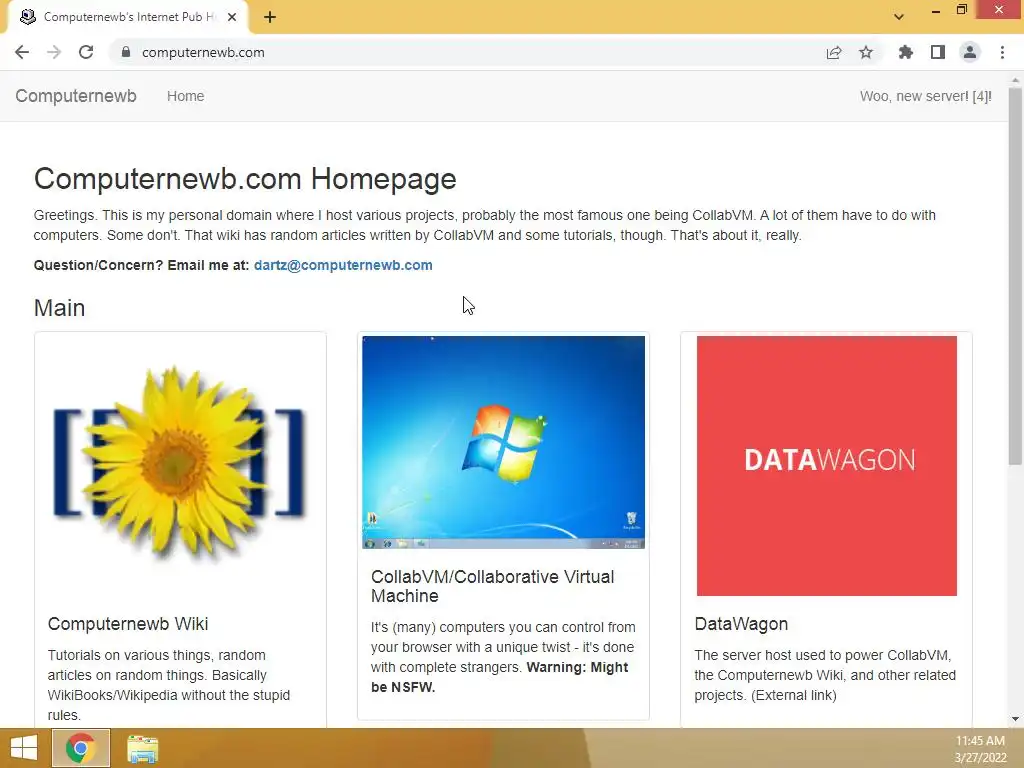Click the 'Computernewb.com Homepage' heading
Viewport: 1024px width, 768px height.
[245, 179]
